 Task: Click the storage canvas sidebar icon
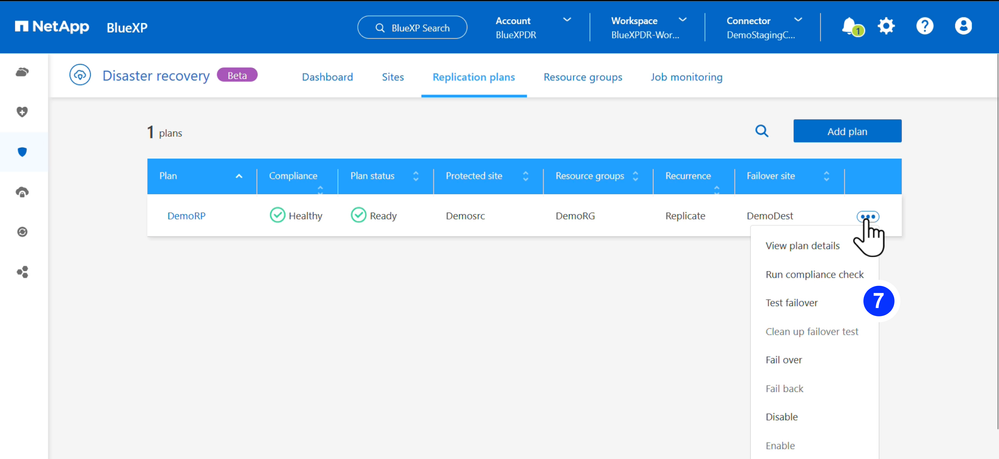click(23, 72)
